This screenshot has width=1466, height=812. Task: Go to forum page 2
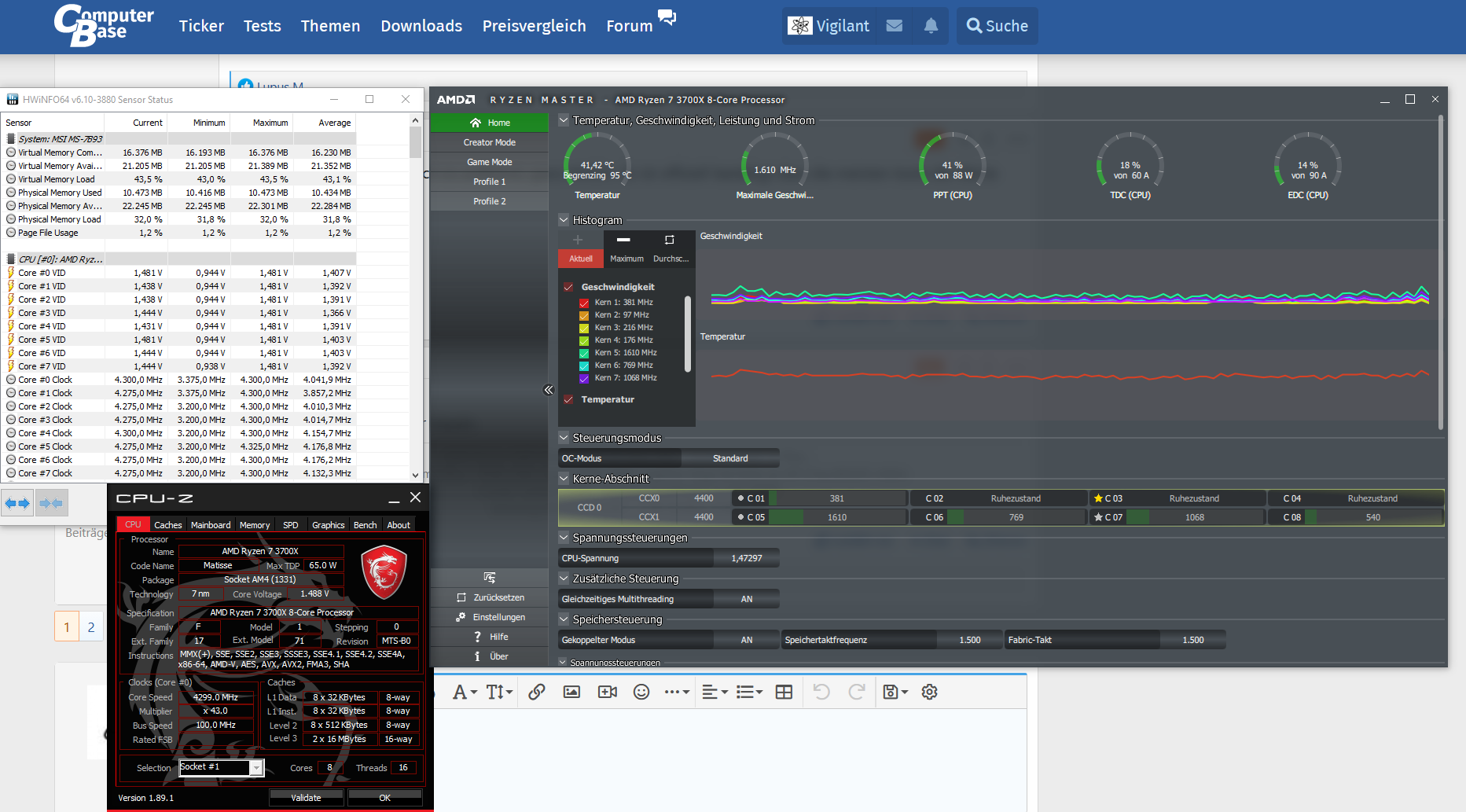click(91, 626)
